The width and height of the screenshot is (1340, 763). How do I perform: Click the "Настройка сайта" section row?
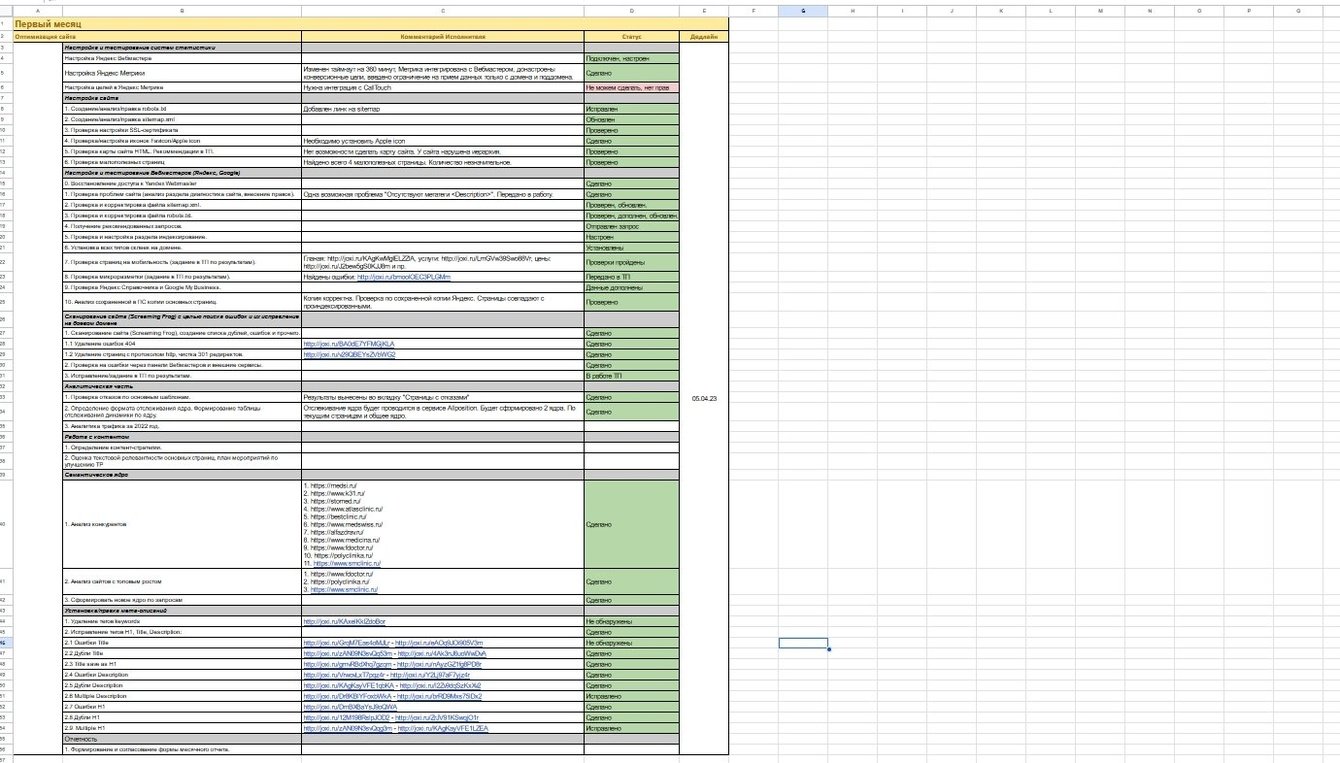[x=182, y=98]
